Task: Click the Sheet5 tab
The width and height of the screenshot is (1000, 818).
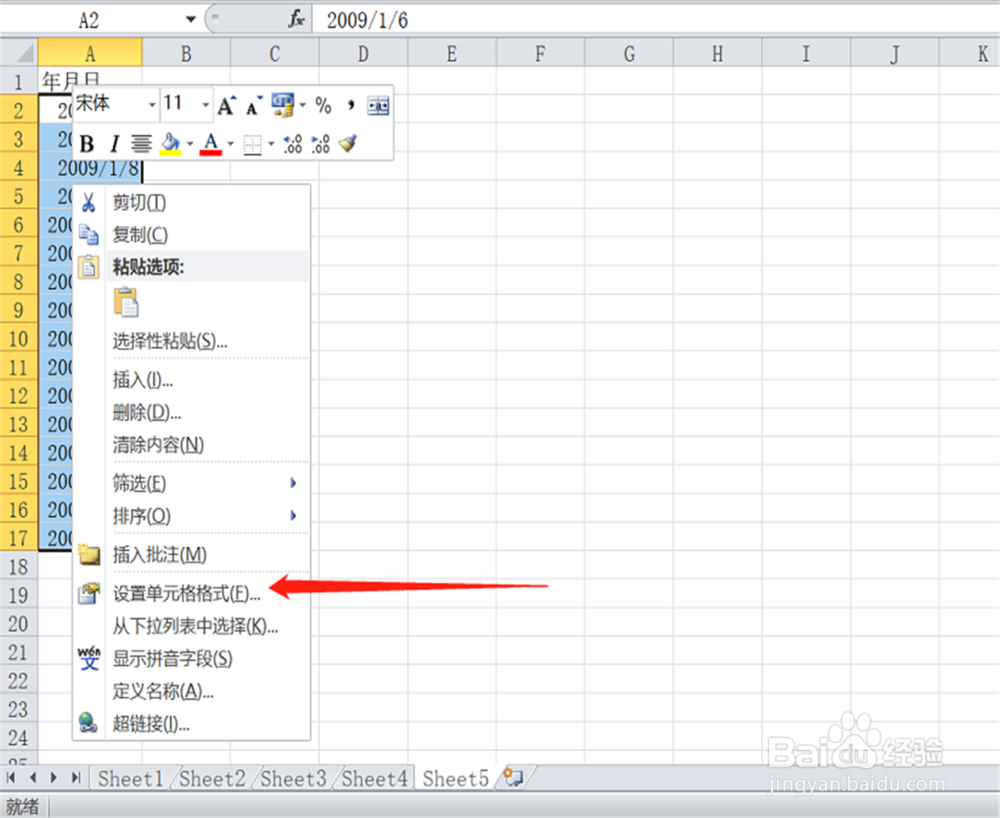Action: click(455, 778)
